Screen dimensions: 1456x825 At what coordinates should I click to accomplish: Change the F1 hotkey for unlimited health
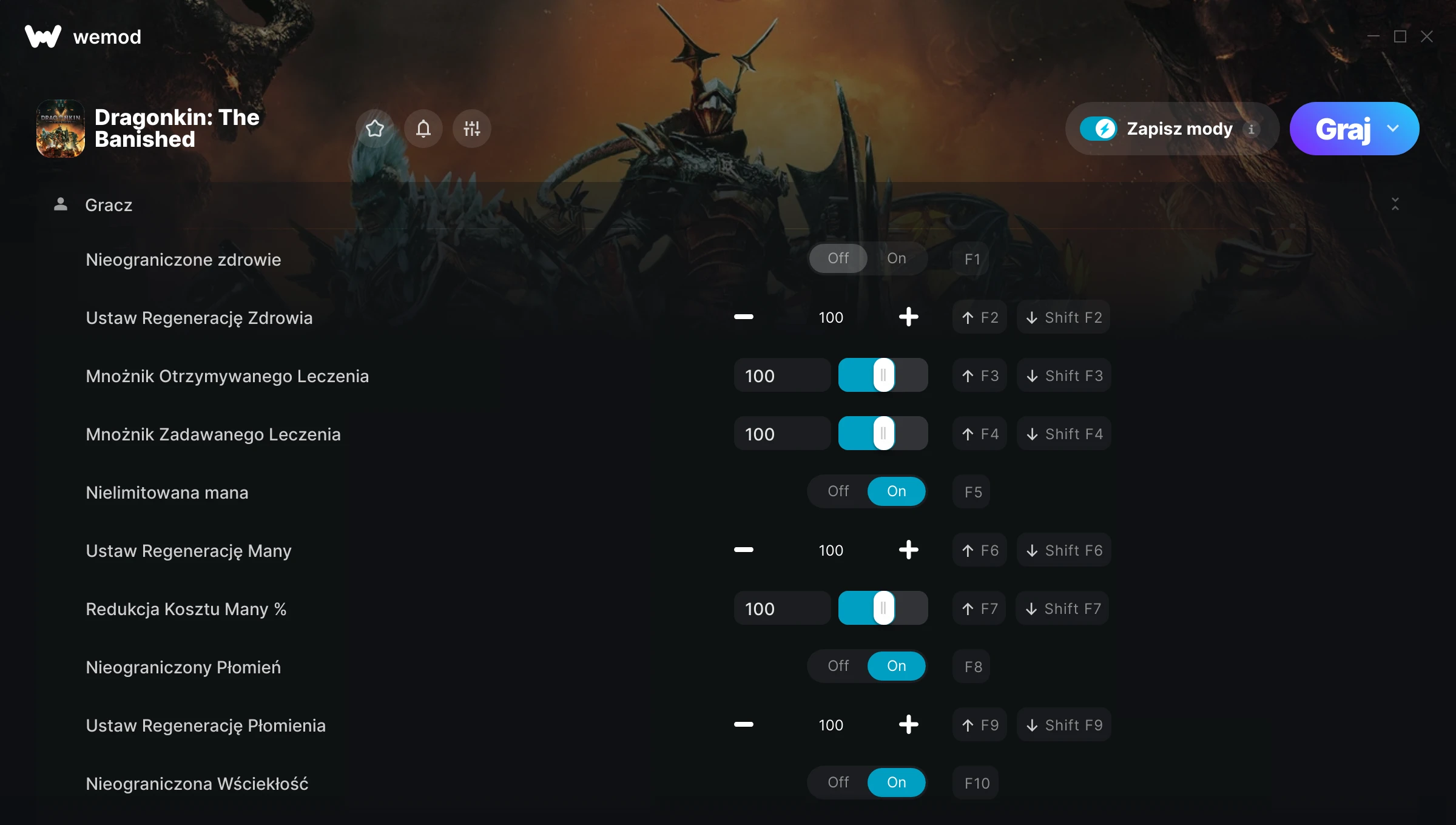tap(972, 259)
